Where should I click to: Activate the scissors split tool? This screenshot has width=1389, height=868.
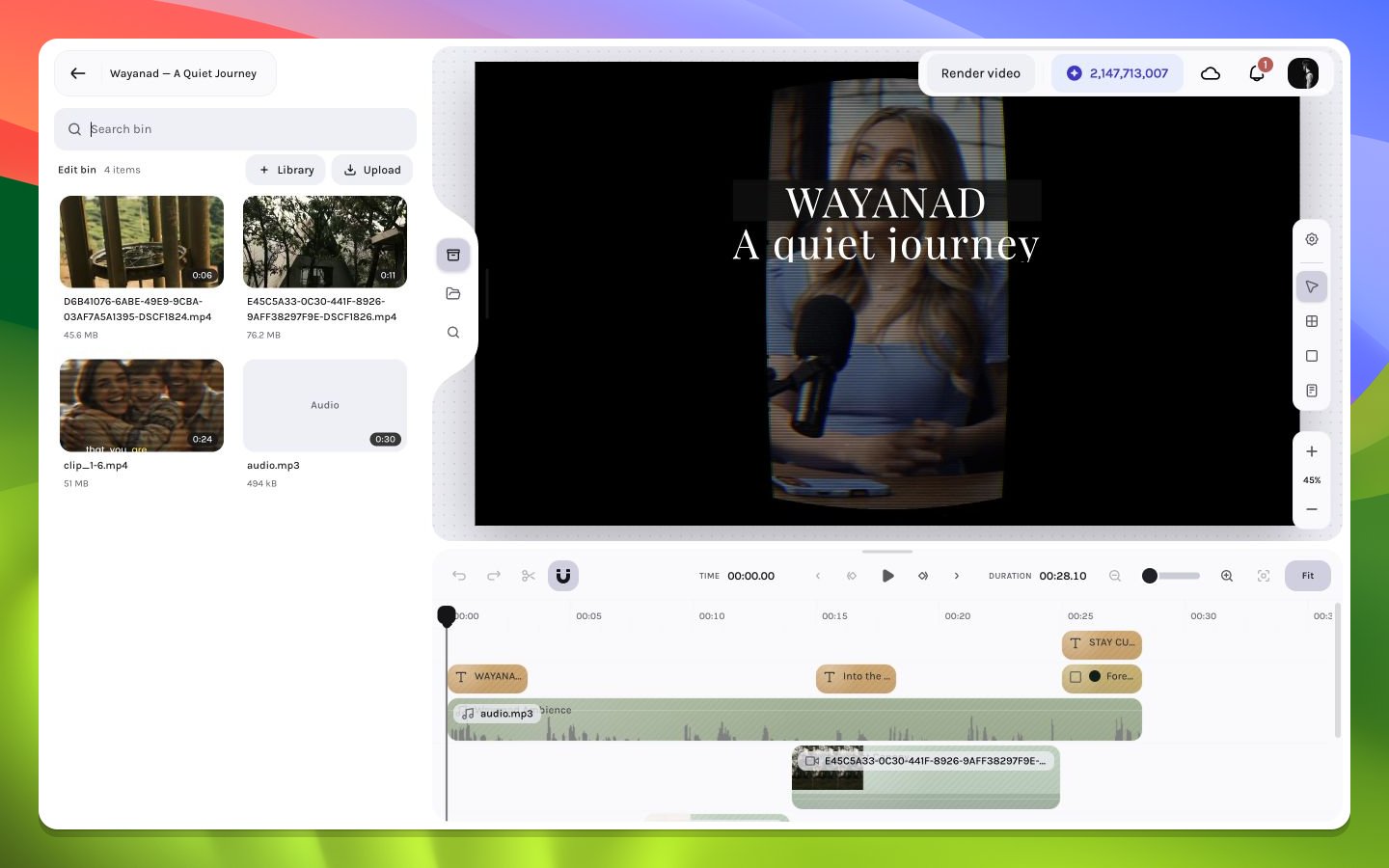529,576
